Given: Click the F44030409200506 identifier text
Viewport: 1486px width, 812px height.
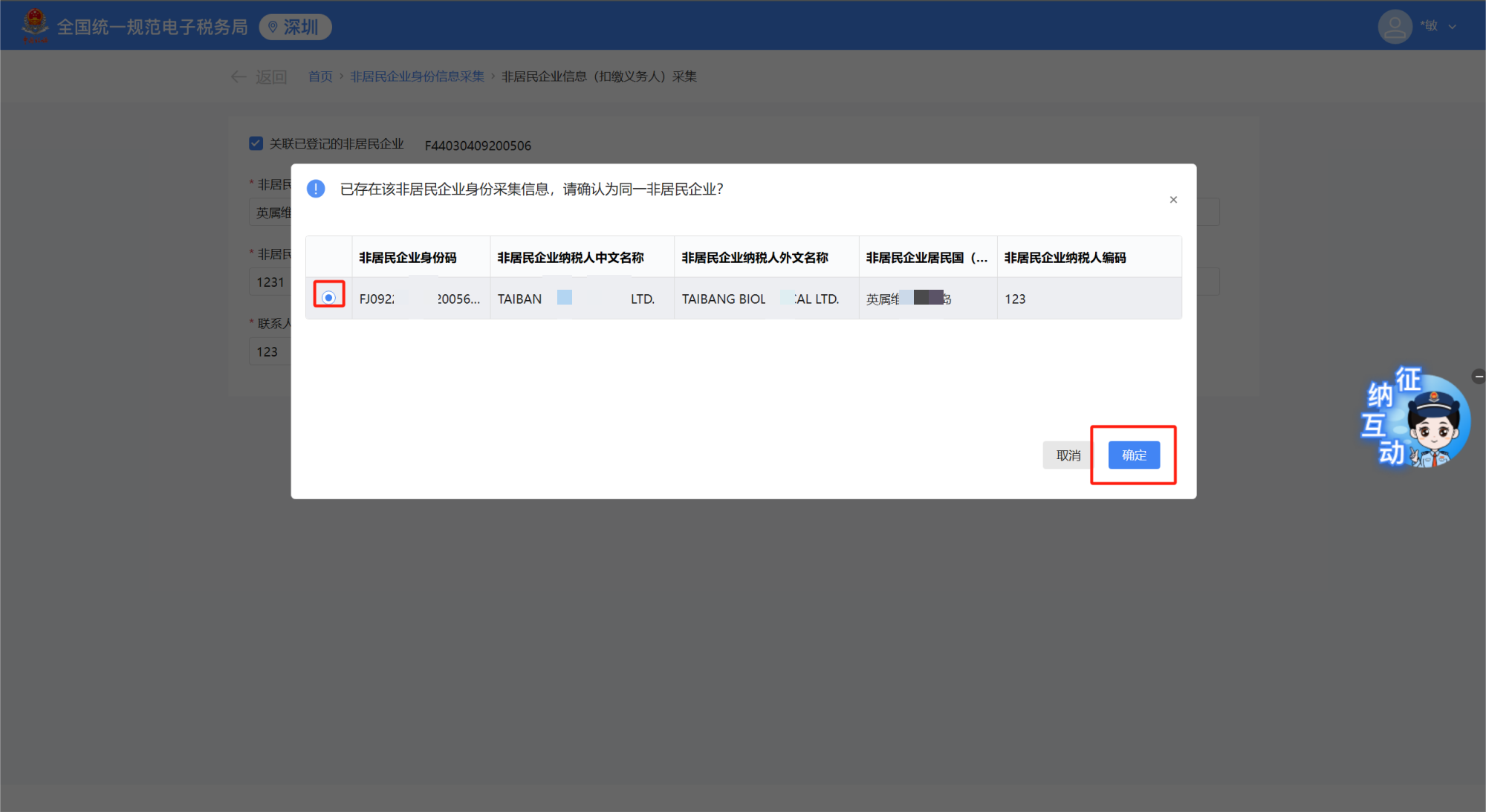Looking at the screenshot, I should tap(478, 146).
